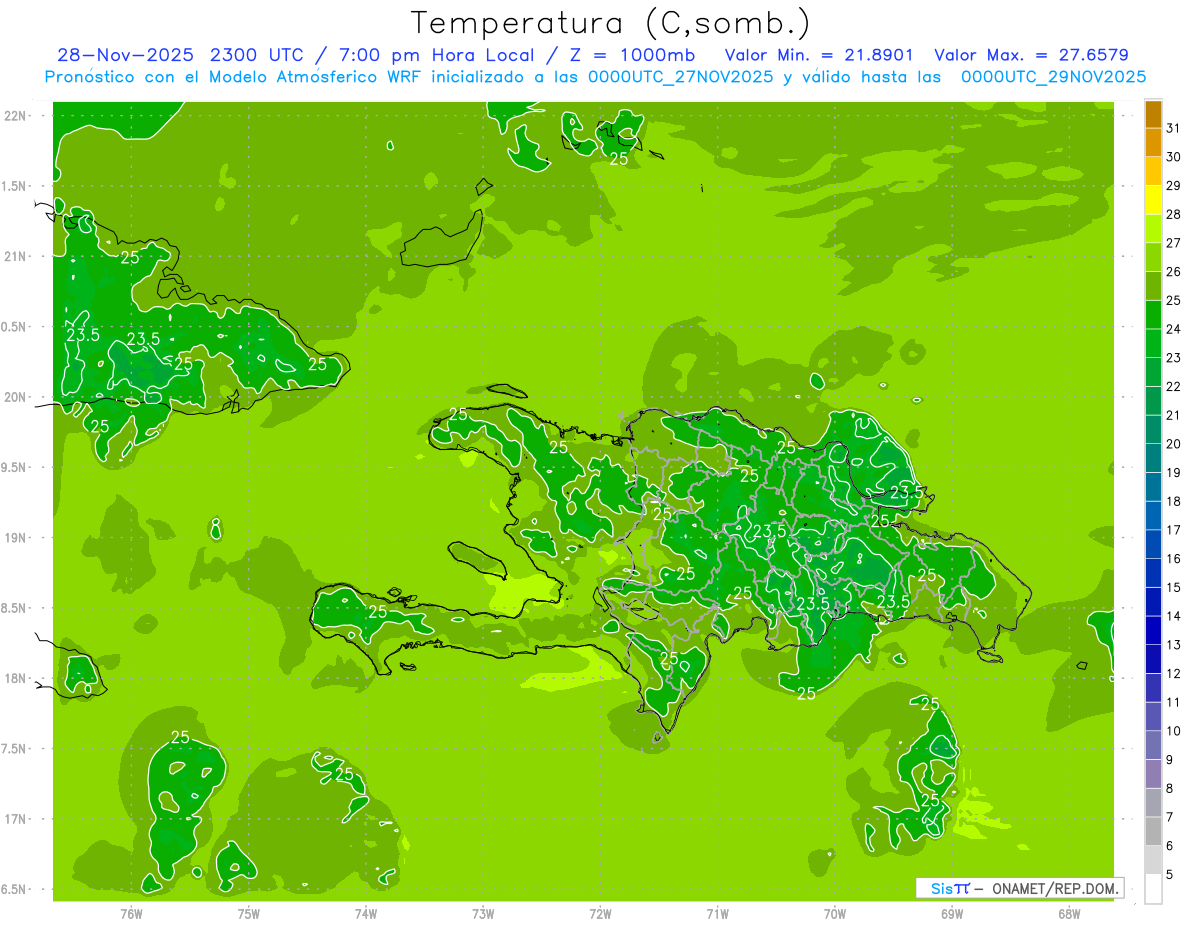Pick the gray swatch between 6 and 7
Image resolution: width=1200 pixels, height=927 pixels.
click(1153, 831)
